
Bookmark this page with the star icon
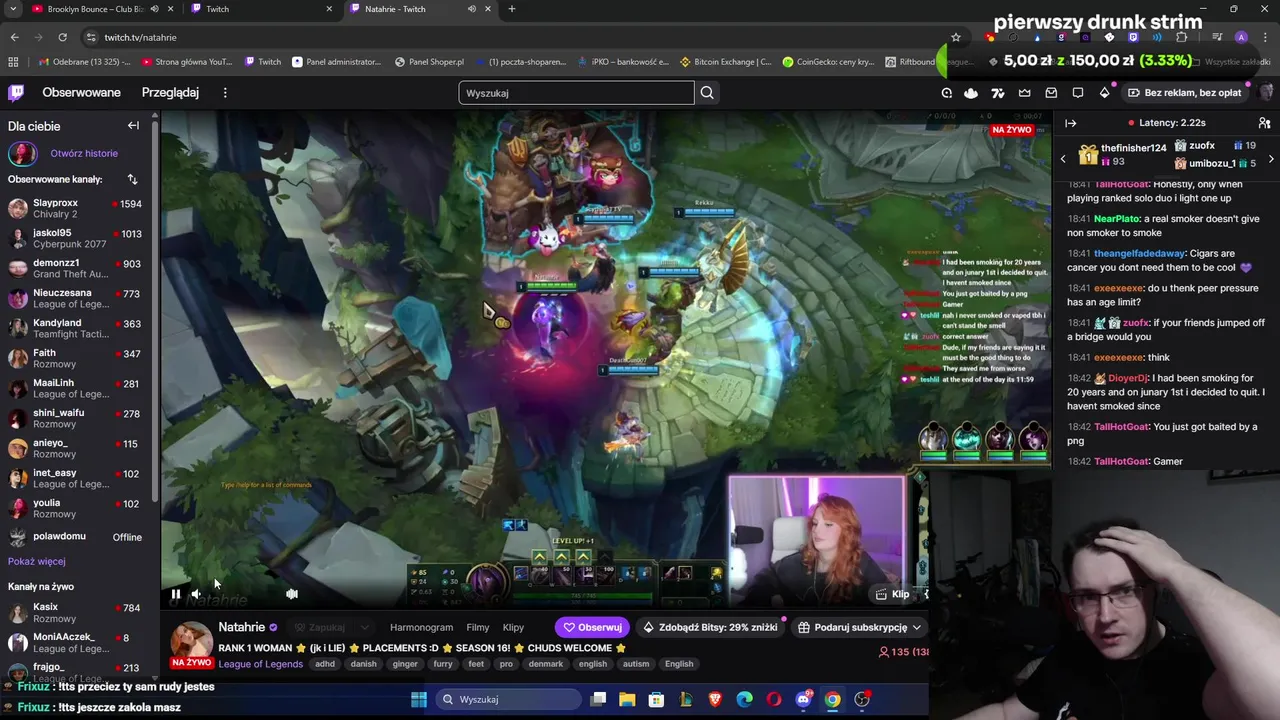coord(956,37)
